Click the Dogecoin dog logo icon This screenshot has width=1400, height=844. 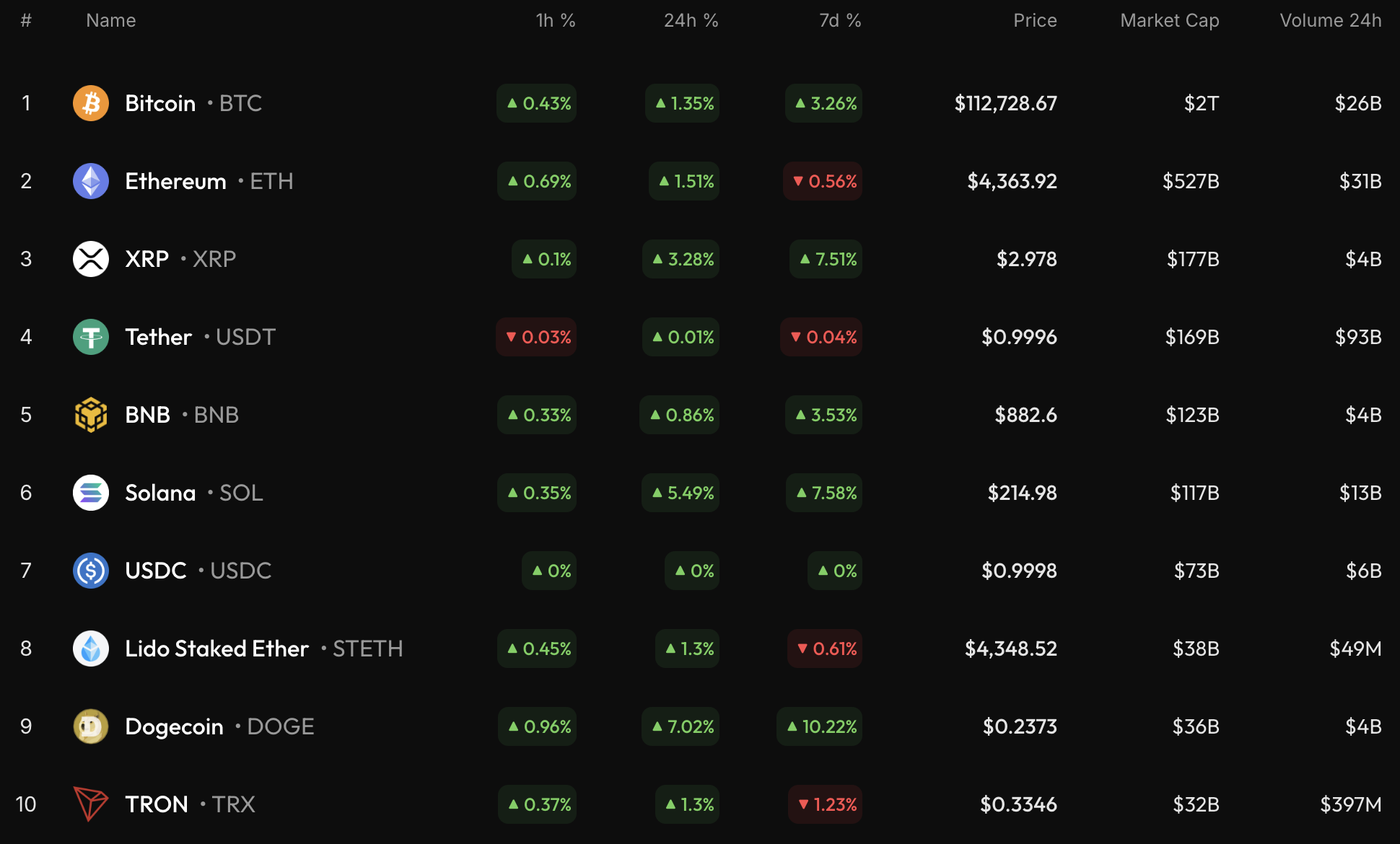(x=91, y=726)
